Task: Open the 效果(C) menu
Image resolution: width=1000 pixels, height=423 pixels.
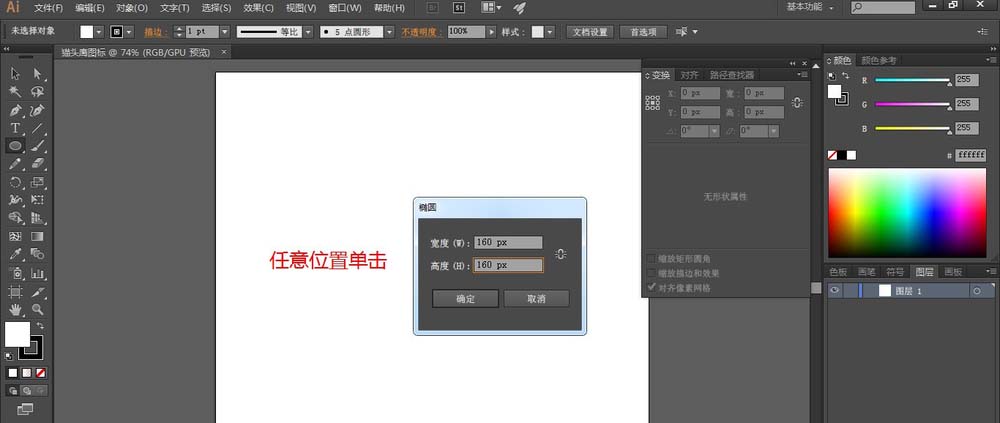Action: point(258,8)
